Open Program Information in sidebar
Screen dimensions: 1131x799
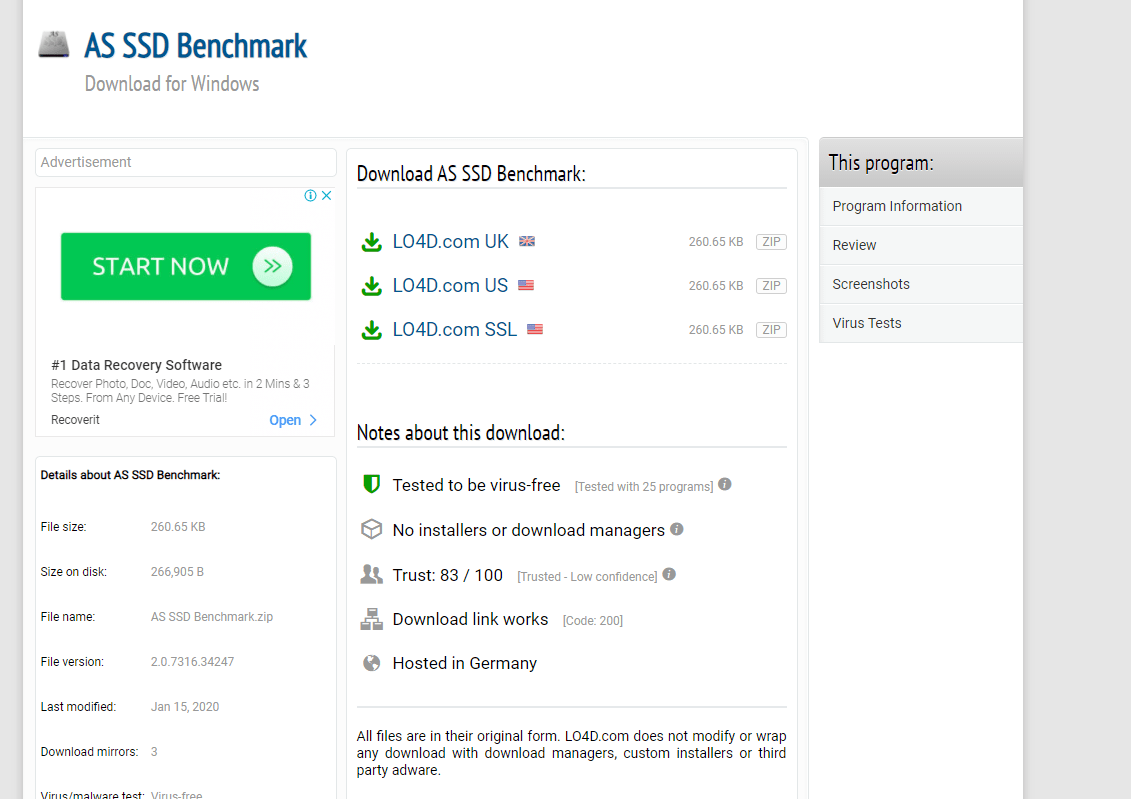tap(921, 206)
